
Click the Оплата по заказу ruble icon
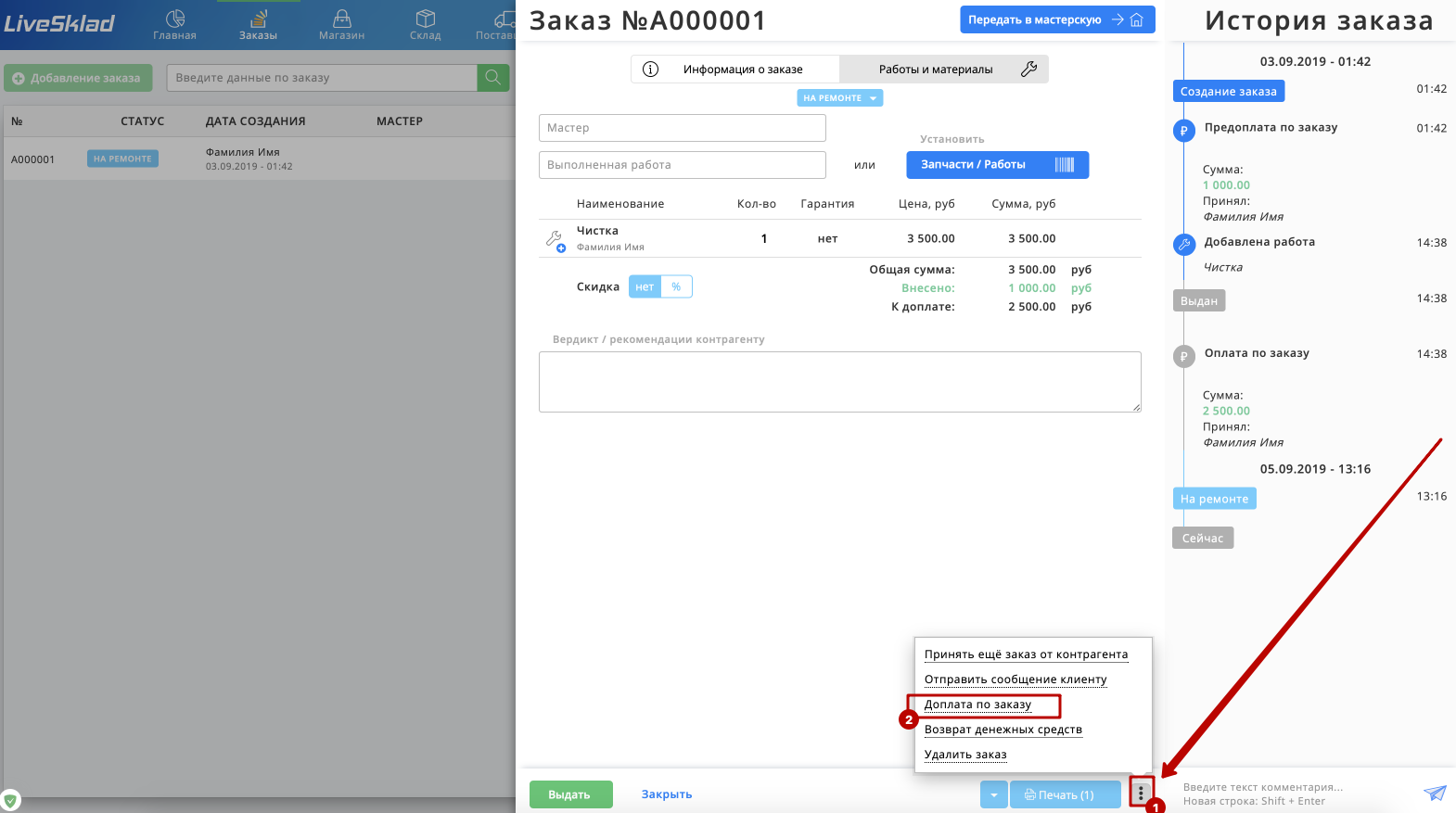coord(1183,356)
